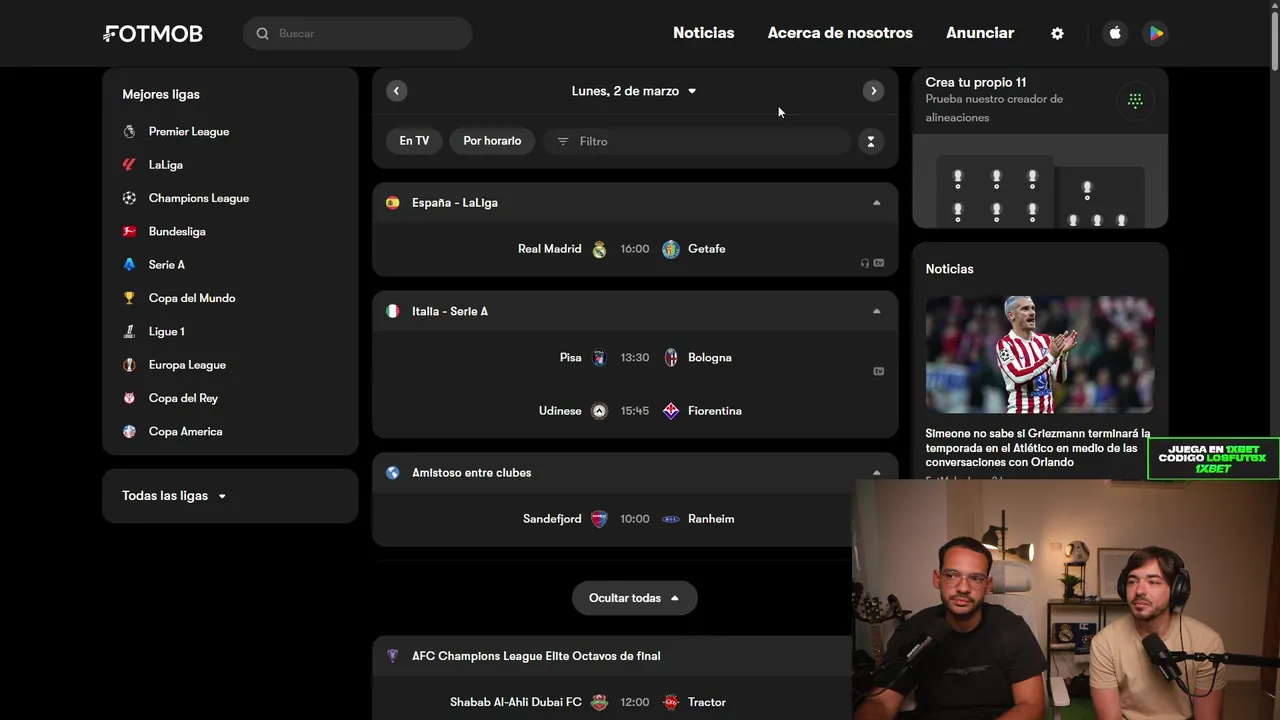Click the Ligue 1 league label
The image size is (1280, 720).
[x=167, y=331]
